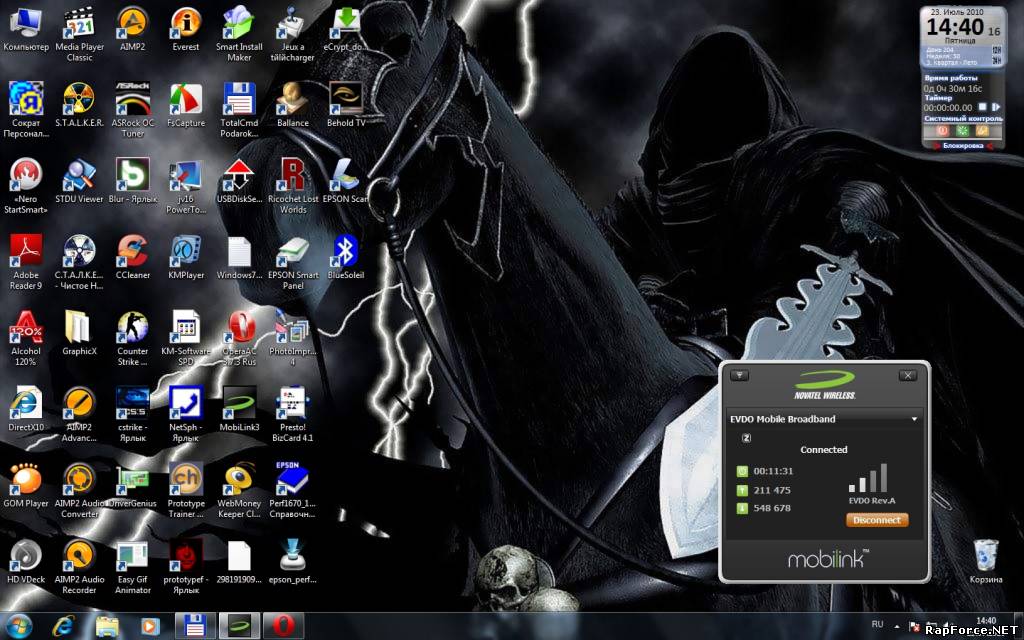
Task: Click the Ballance game icon
Action: click(x=293, y=105)
